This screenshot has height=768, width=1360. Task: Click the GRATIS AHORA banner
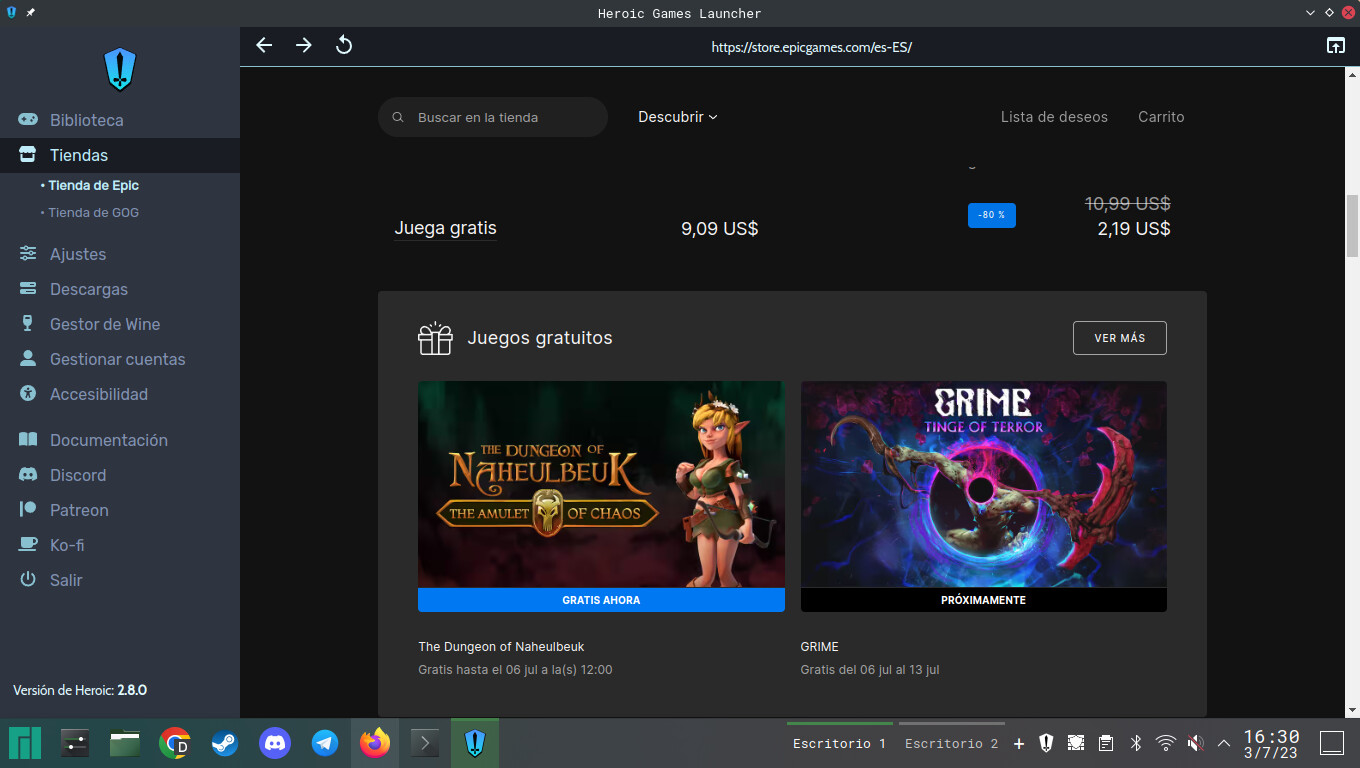pos(601,600)
